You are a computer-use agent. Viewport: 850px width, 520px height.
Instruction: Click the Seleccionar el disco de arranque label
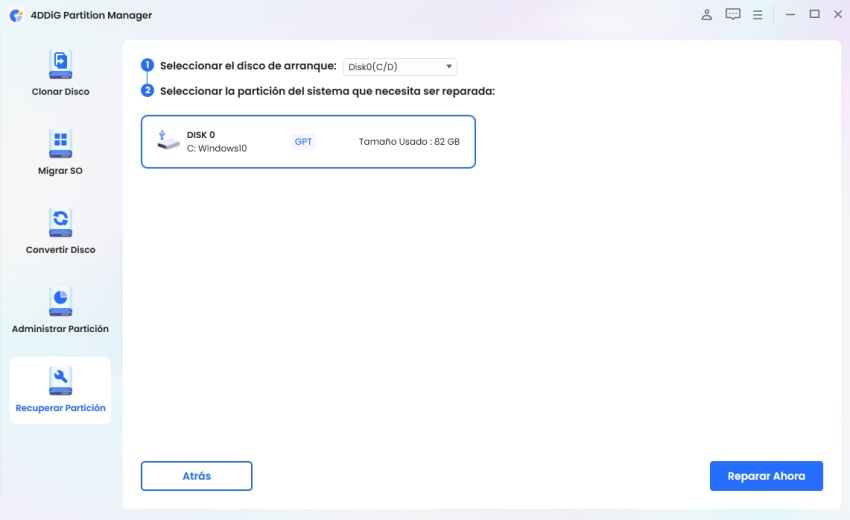[248, 66]
